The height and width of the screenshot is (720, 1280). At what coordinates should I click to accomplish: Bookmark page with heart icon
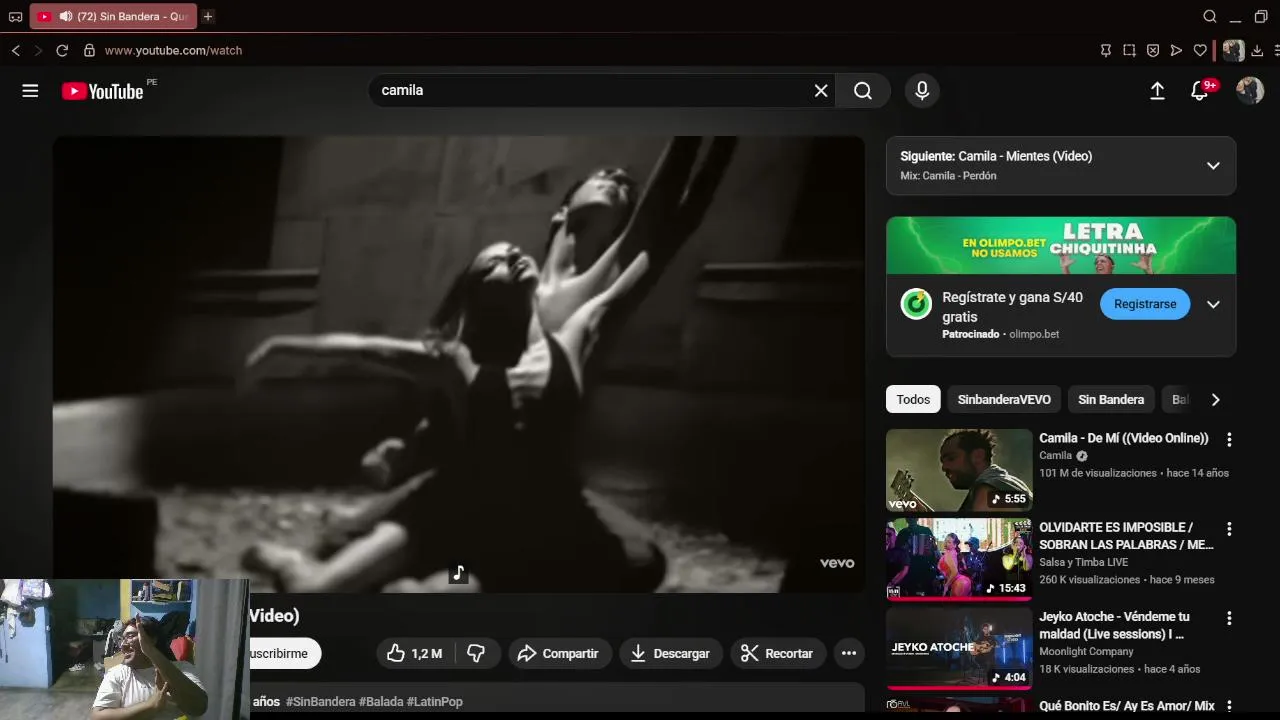1200,50
